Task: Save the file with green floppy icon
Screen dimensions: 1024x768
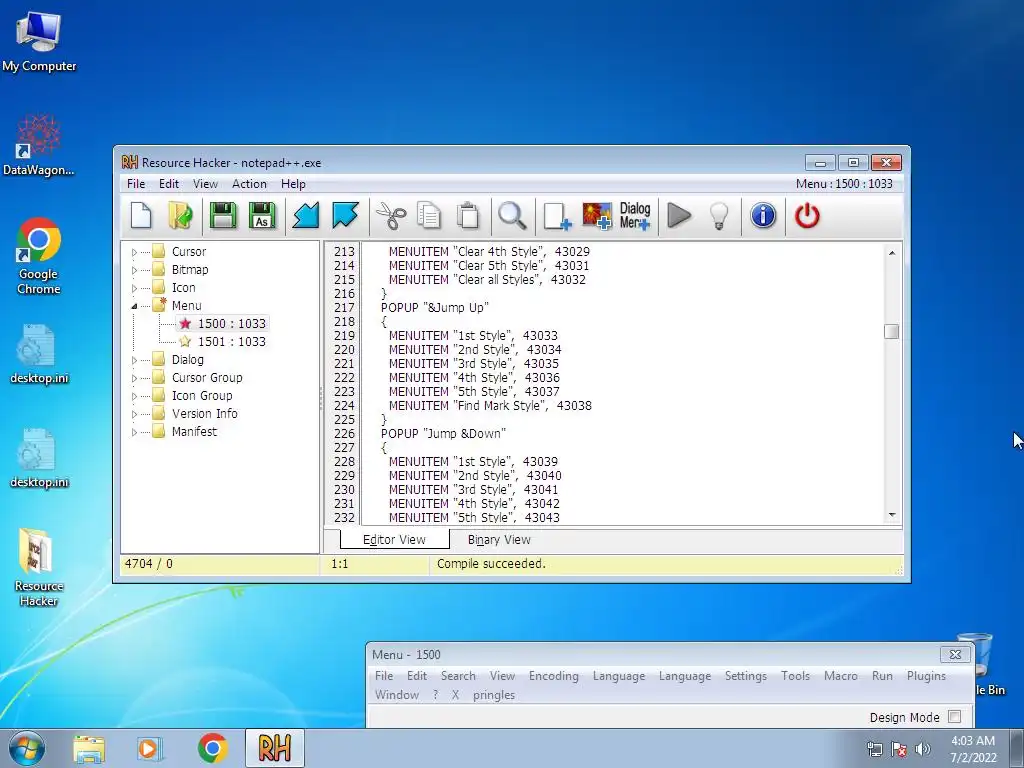Action: pos(223,216)
